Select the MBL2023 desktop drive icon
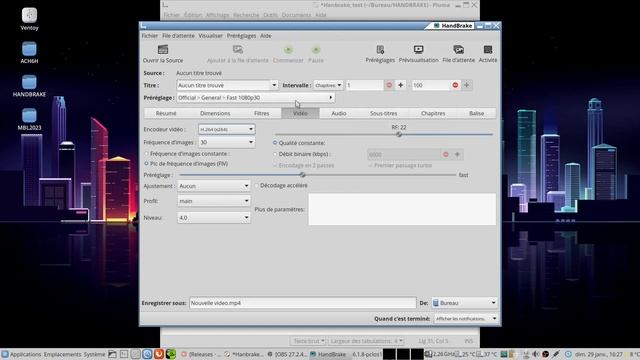Screen dimensions: 640x360 pos(29,116)
